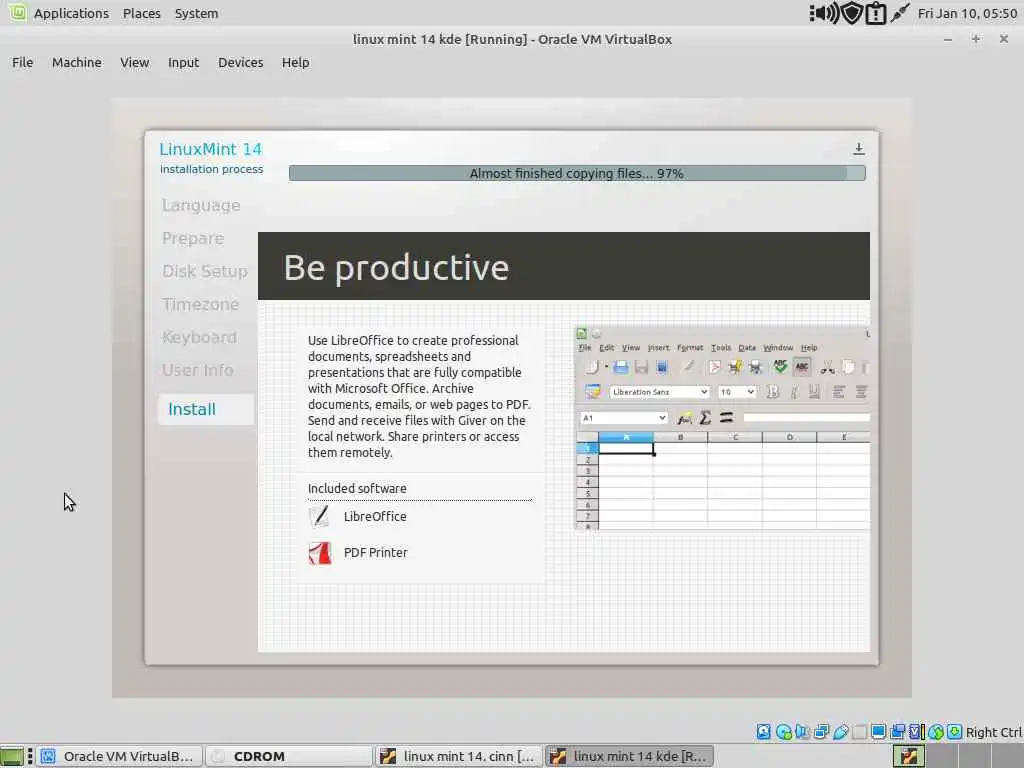1024x768 pixels.
Task: Click the Keyboard step in installer sidebar
Action: point(199,337)
